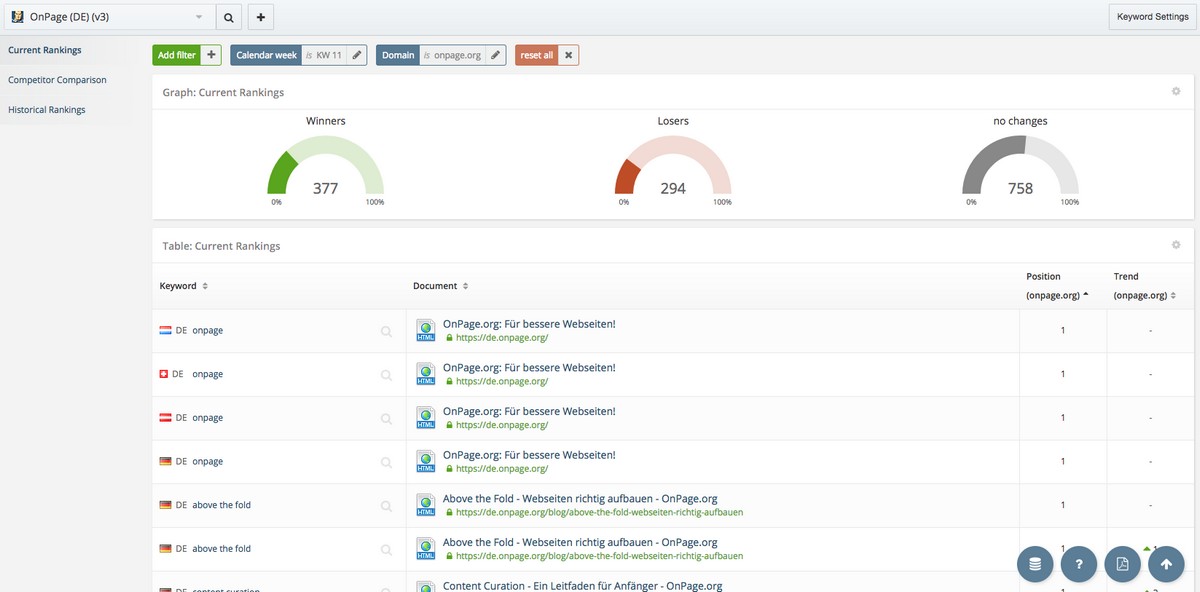Click the gray no changes gauge
The height and width of the screenshot is (592, 1200).
[1020, 165]
